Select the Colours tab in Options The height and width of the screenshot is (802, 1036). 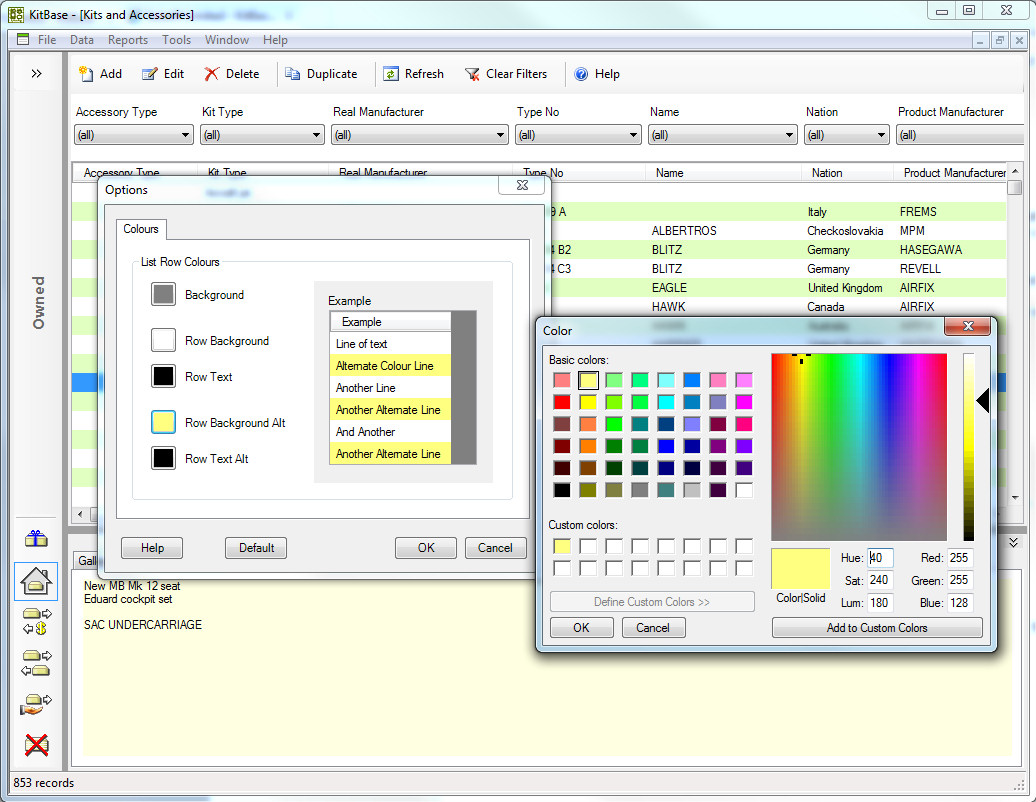141,229
